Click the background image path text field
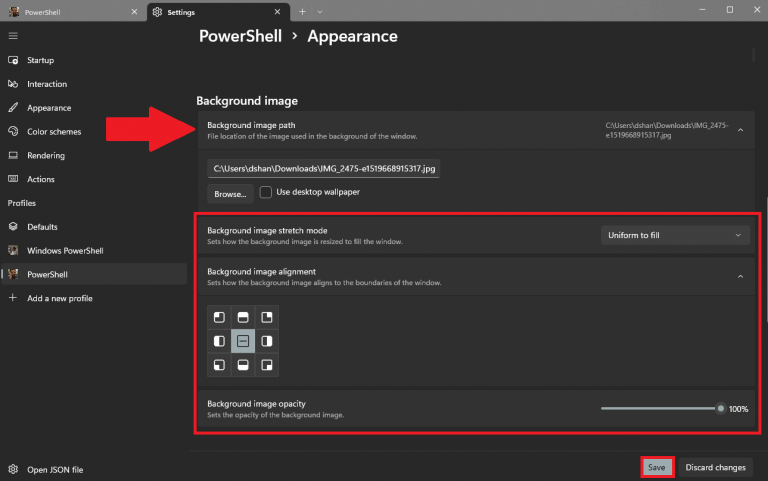This screenshot has height=481, width=768. click(324, 168)
